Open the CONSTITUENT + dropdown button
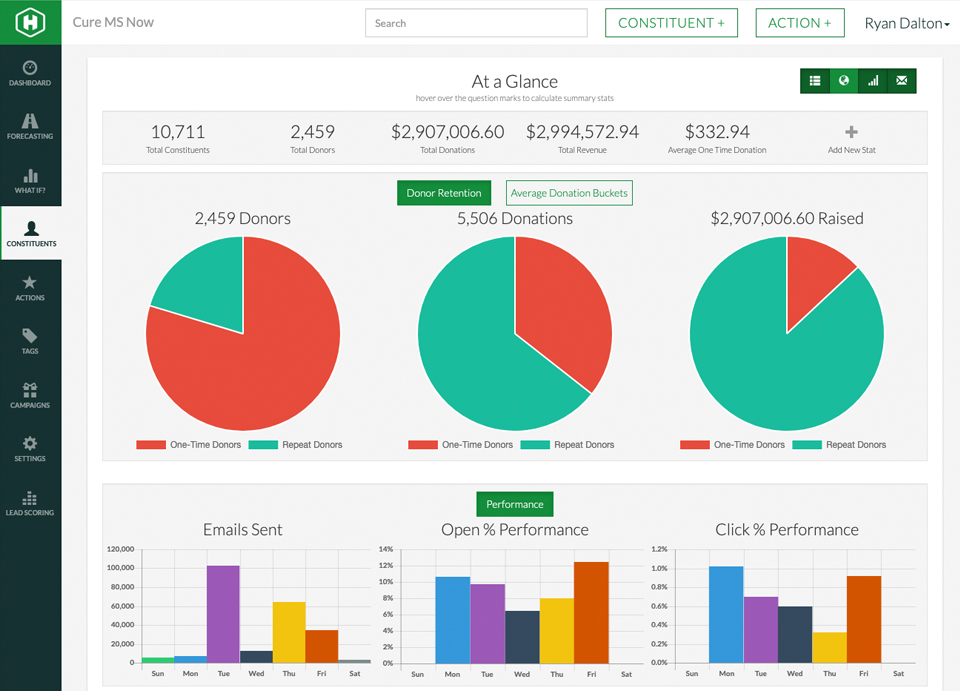This screenshot has height=691, width=960. click(671, 23)
